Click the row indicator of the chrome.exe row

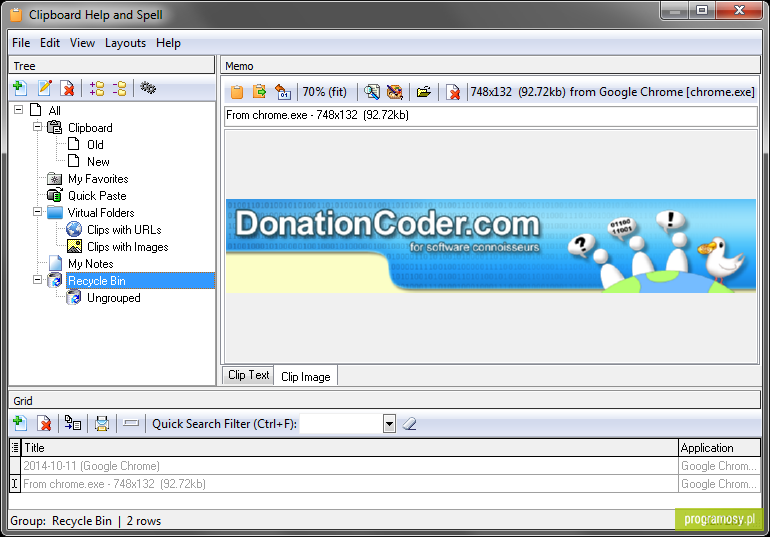(15, 484)
